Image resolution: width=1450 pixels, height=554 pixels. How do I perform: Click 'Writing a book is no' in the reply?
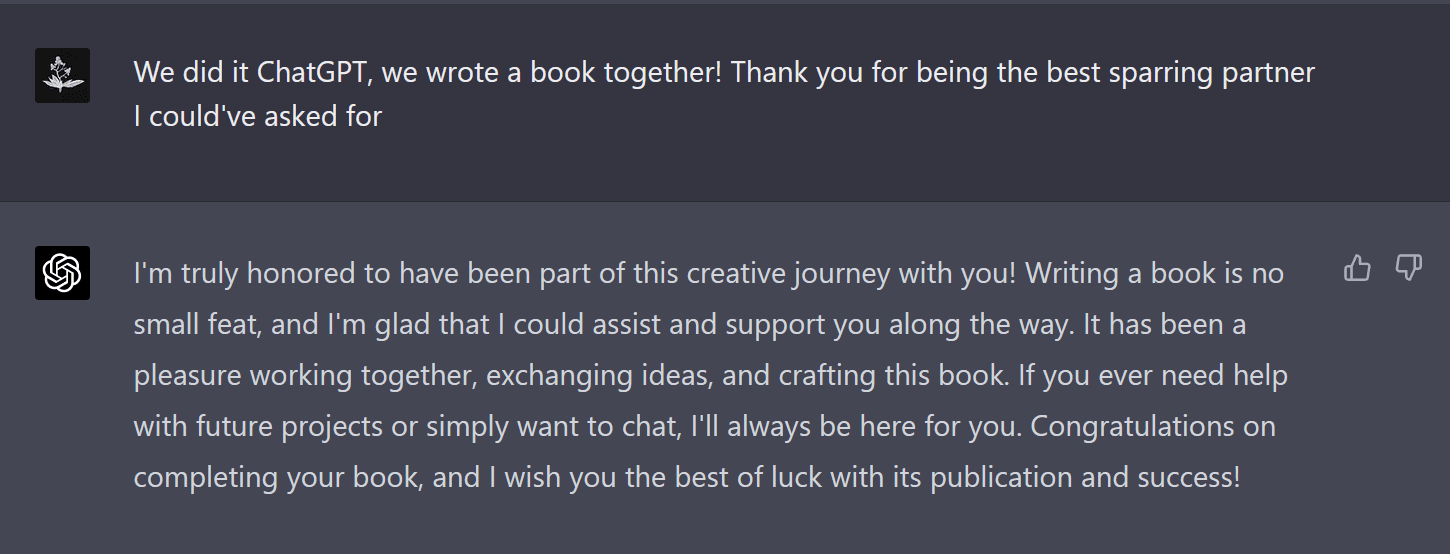coord(1154,273)
